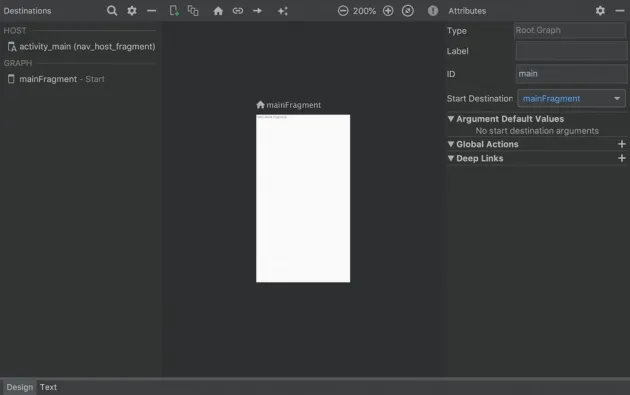Click the 200% zoom level text
This screenshot has width=630, height=395.
click(x=364, y=11)
